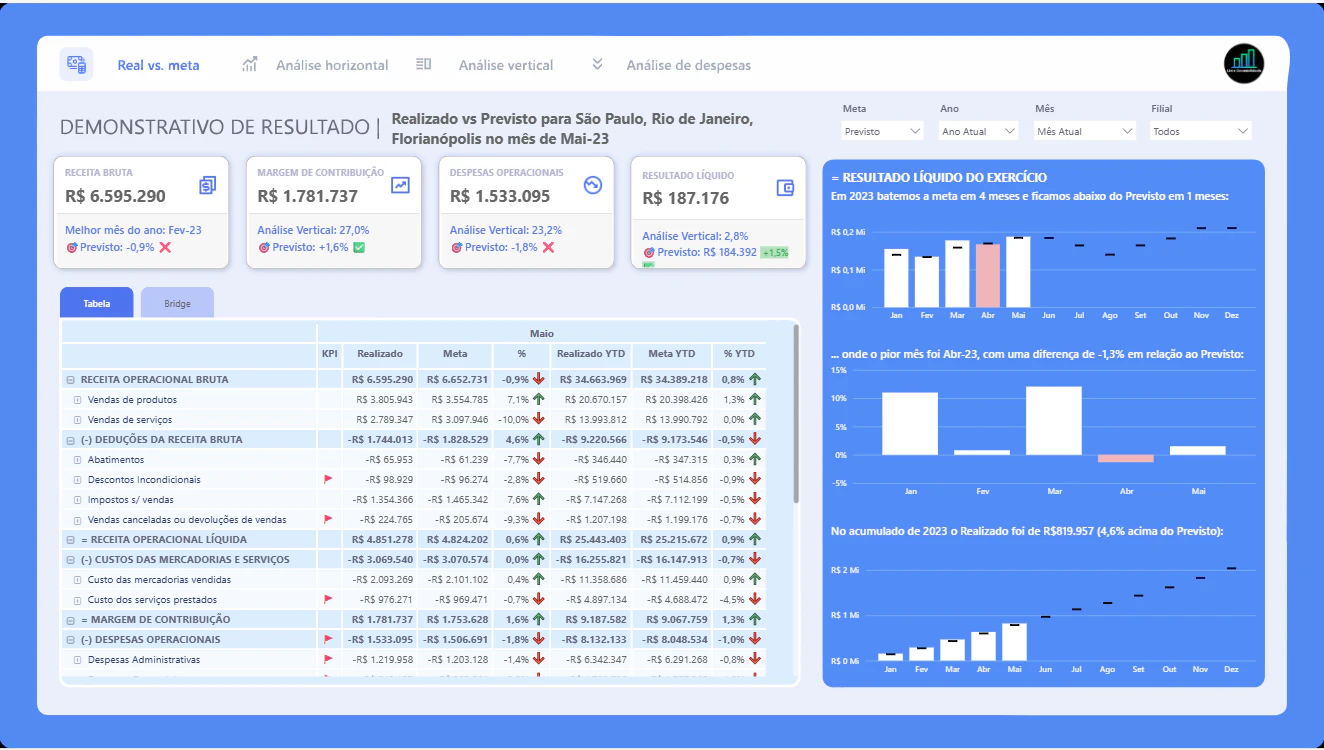The height and width of the screenshot is (750, 1324).
Task: Click the Mai bar in the accumulated chart
Action: (1014, 642)
